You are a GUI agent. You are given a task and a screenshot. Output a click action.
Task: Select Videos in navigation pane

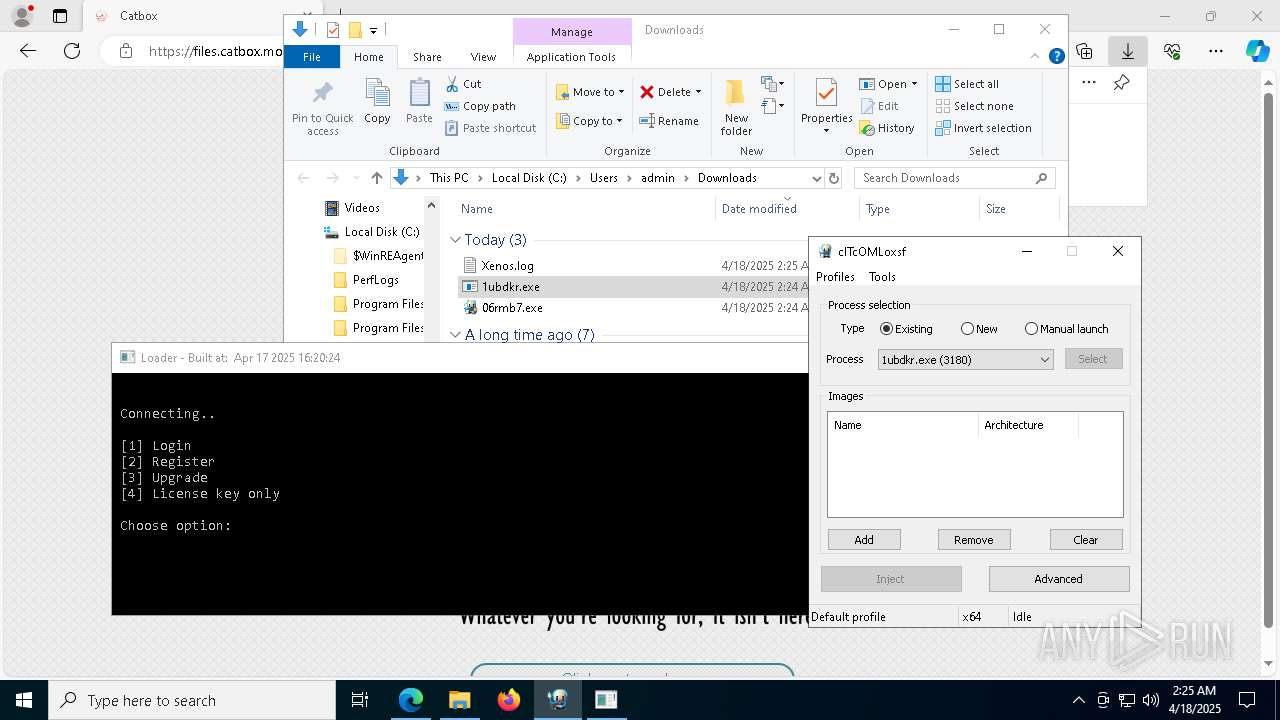pyautogui.click(x=362, y=208)
